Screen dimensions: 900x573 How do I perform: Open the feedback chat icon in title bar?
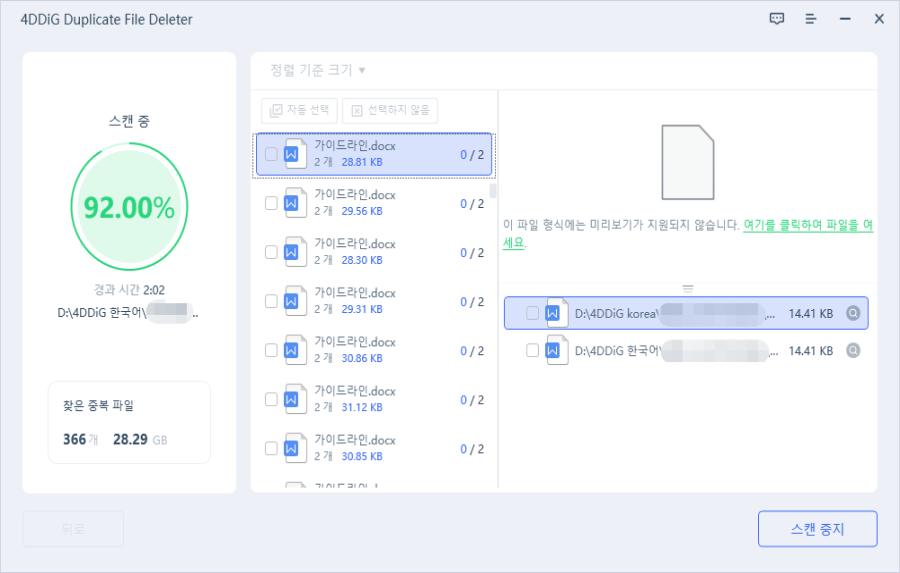(x=777, y=19)
